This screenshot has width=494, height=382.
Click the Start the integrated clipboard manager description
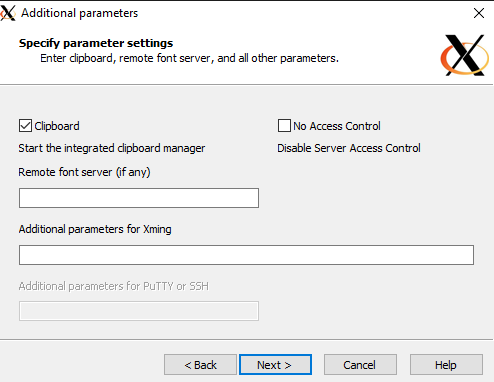[x=112, y=148]
